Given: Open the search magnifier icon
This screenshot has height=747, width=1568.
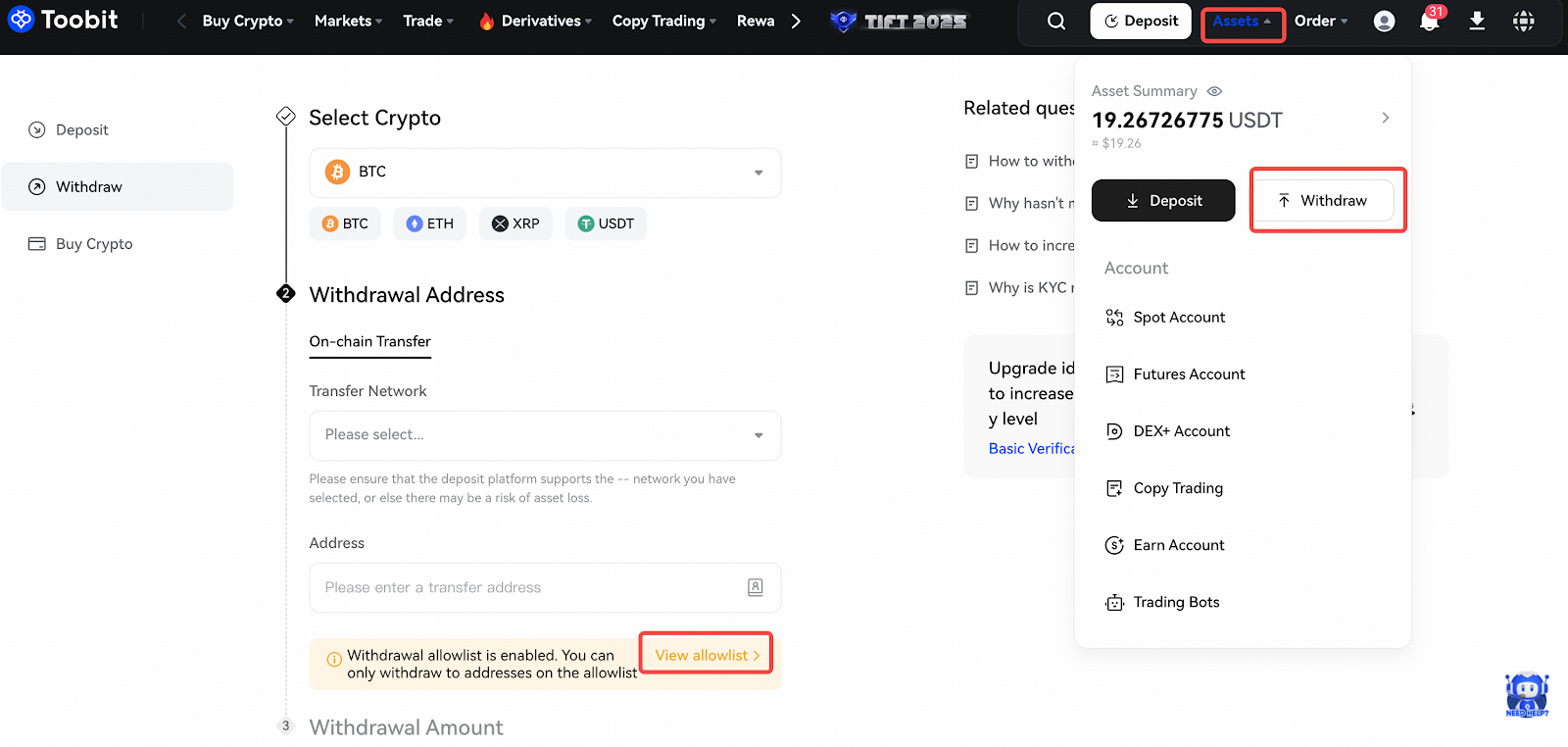Looking at the screenshot, I should pos(1056,21).
